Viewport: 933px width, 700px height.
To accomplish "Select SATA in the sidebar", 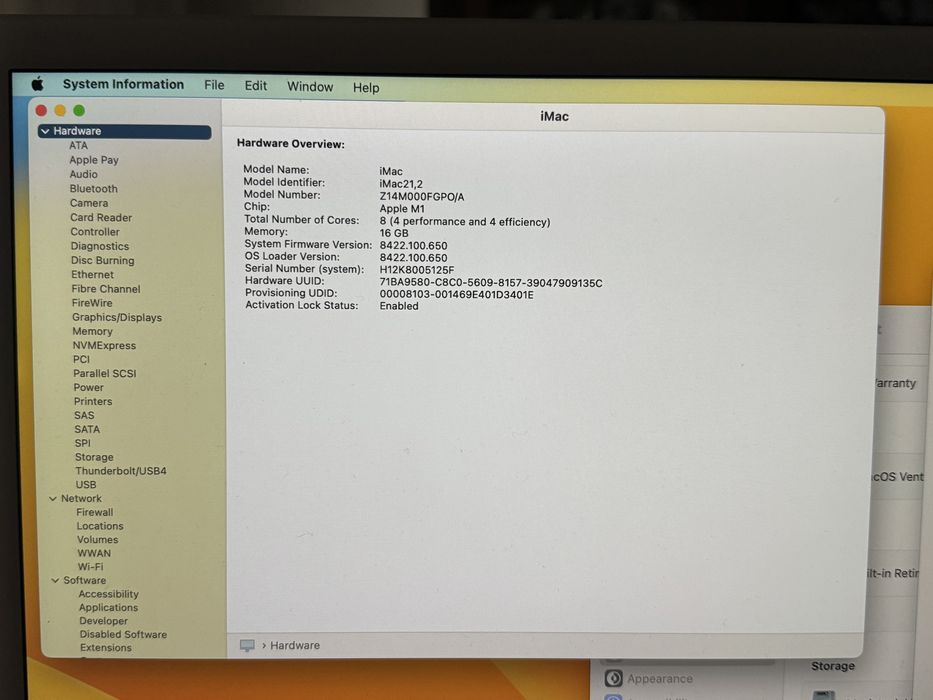I will coord(87,430).
